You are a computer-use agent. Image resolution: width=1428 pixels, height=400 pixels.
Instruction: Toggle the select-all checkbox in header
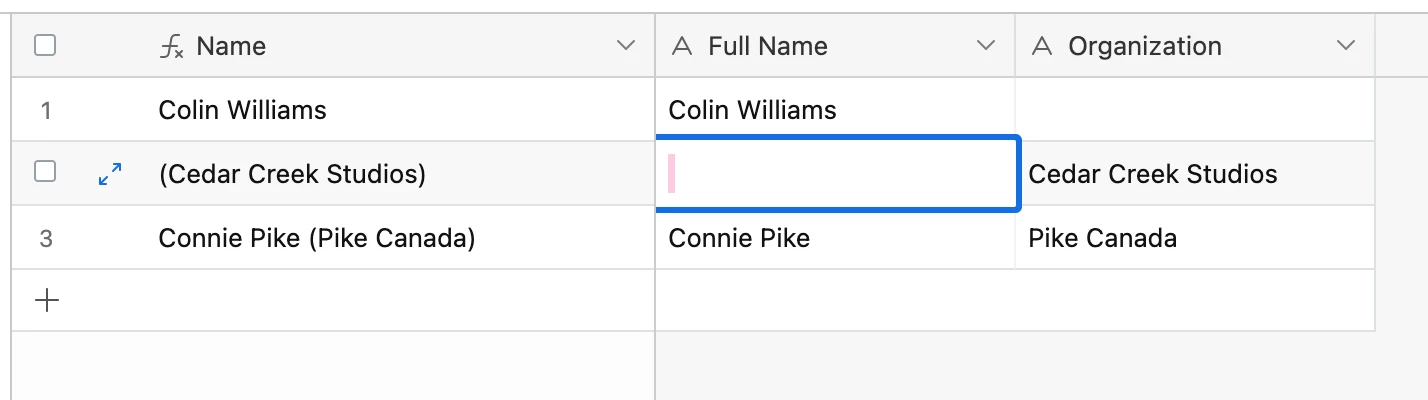(45, 46)
